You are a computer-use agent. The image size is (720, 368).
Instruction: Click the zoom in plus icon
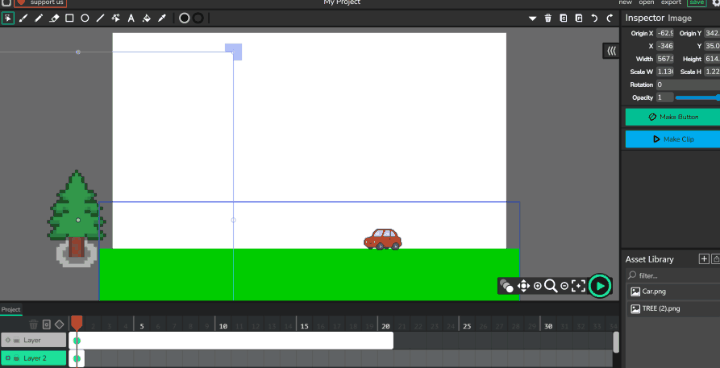pyautogui.click(x=537, y=286)
